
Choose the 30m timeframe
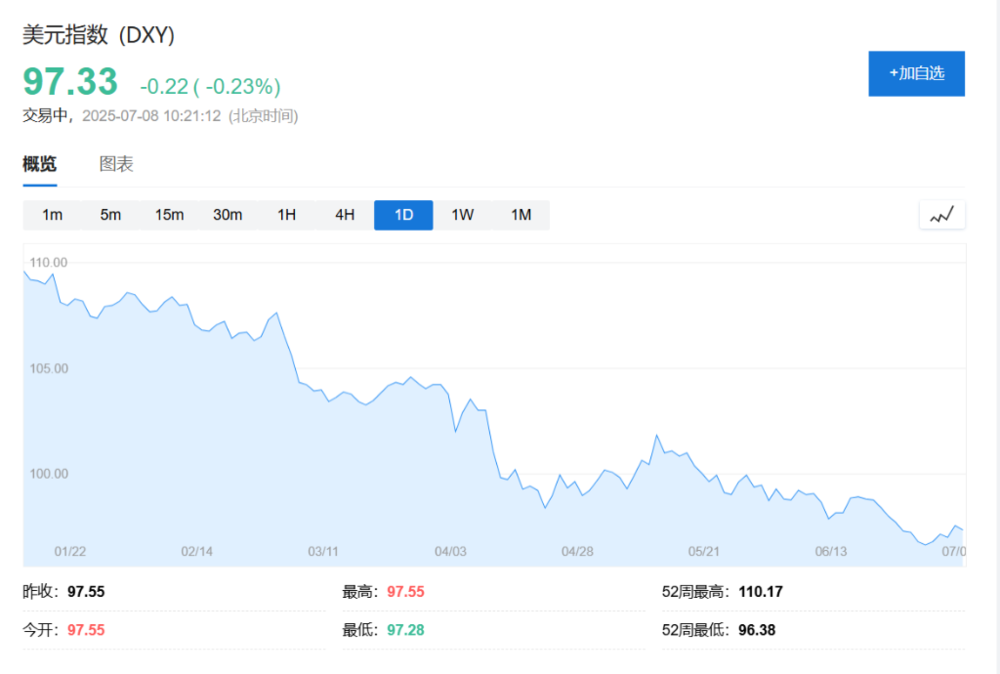click(x=227, y=215)
